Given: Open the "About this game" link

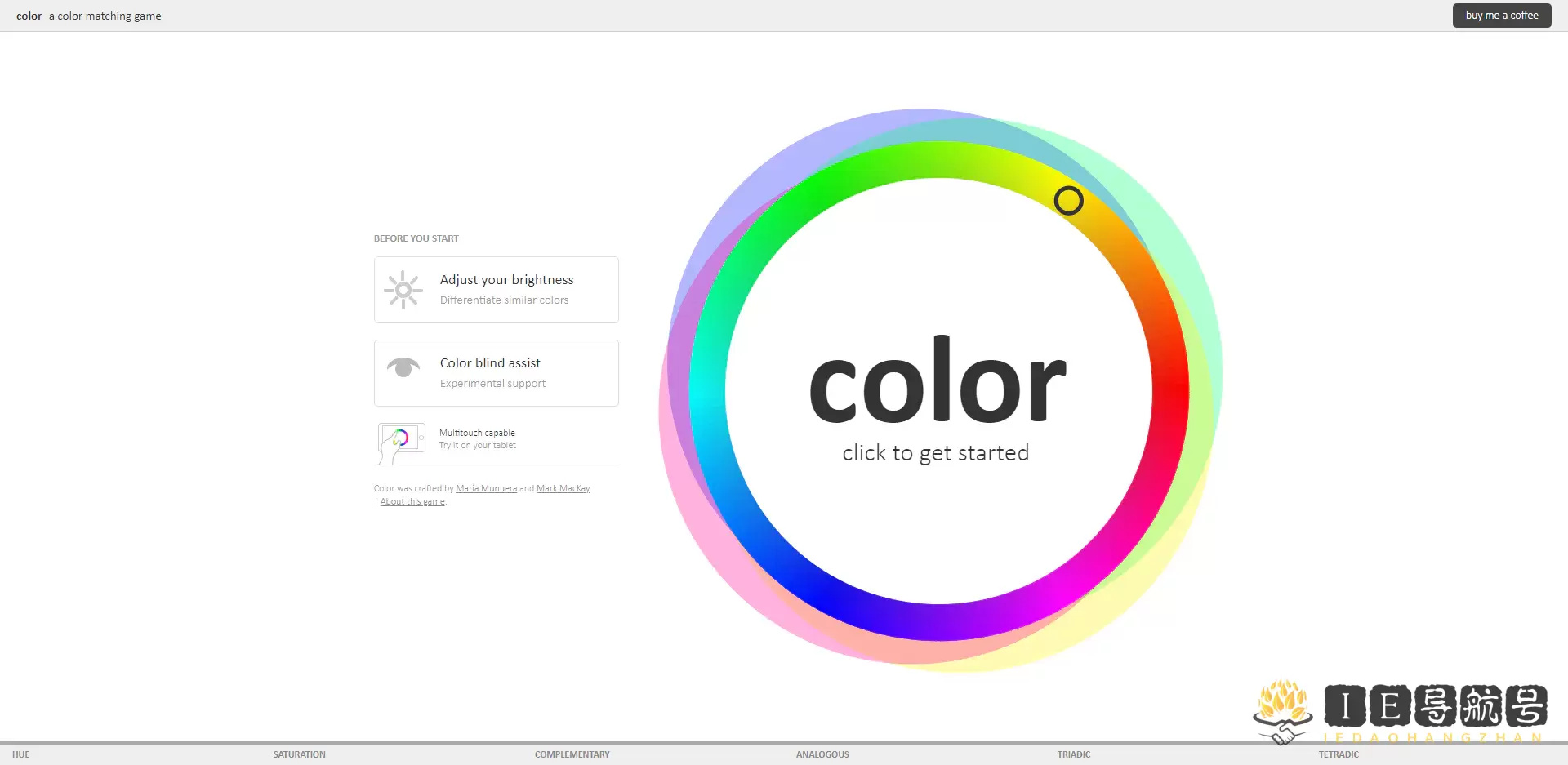Looking at the screenshot, I should tap(412, 500).
